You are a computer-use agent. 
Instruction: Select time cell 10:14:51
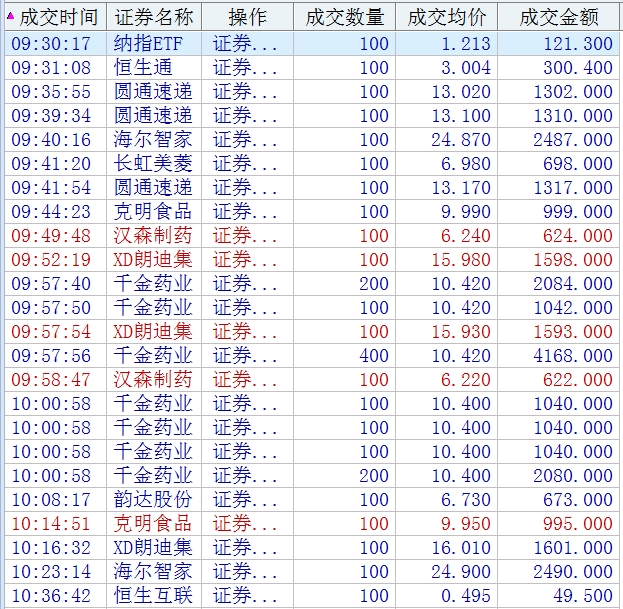51,523
